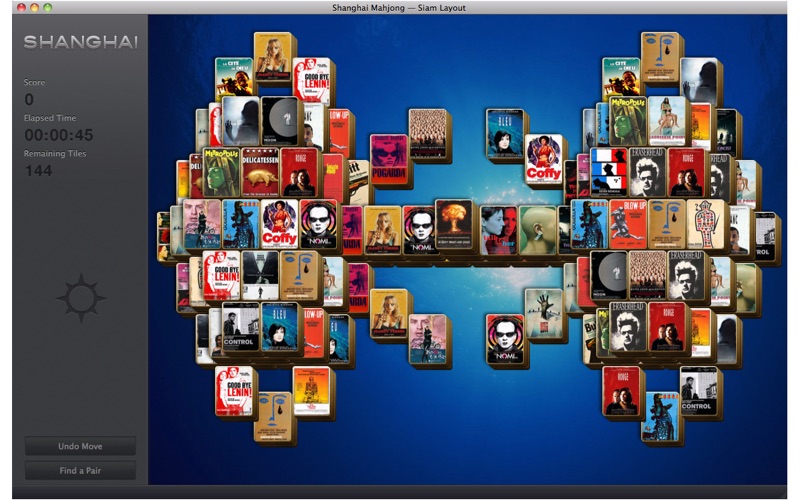Viewport: 800px width, 500px height.
Task: Pick the shadow figure tile beside left Moon tile
Action: point(241,121)
